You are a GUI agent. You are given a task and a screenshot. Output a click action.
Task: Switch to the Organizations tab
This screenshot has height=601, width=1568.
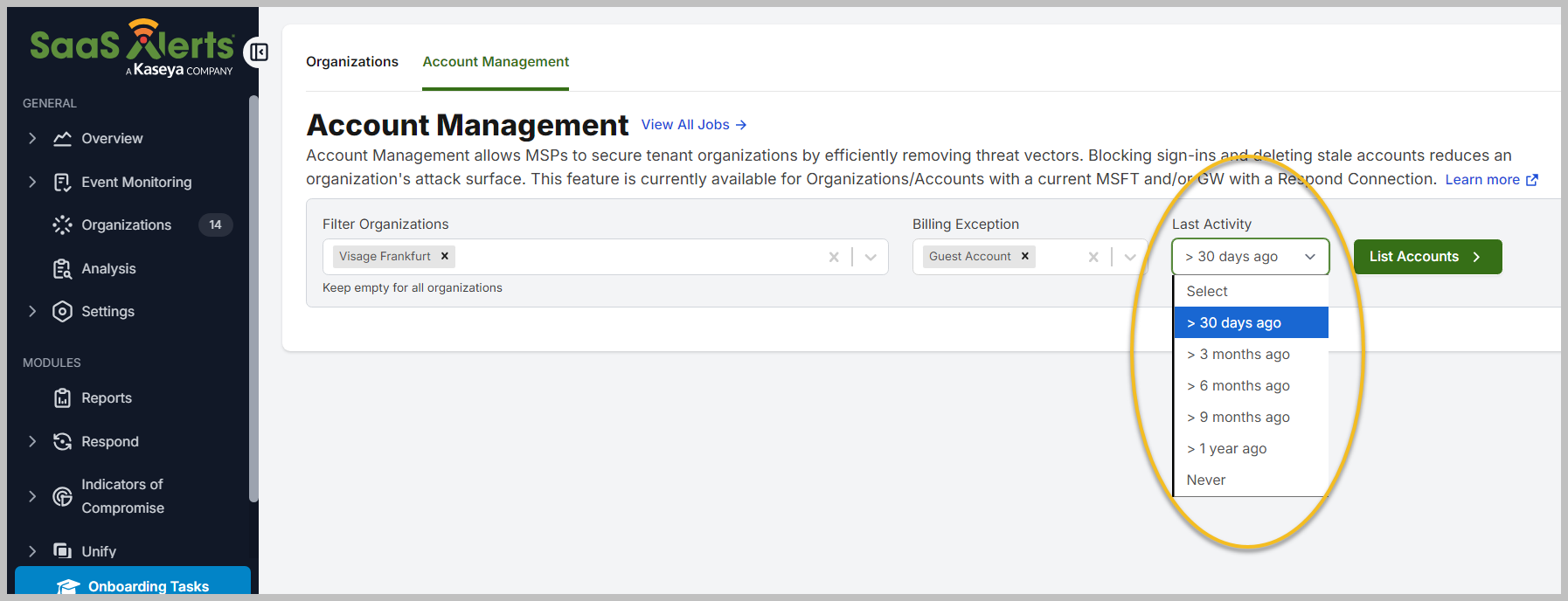(352, 62)
